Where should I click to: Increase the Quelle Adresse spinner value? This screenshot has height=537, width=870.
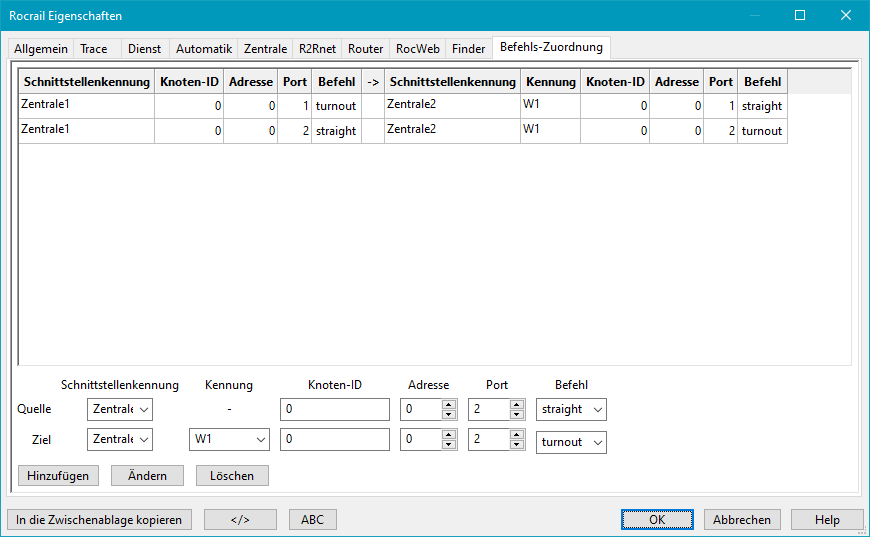coord(449,404)
